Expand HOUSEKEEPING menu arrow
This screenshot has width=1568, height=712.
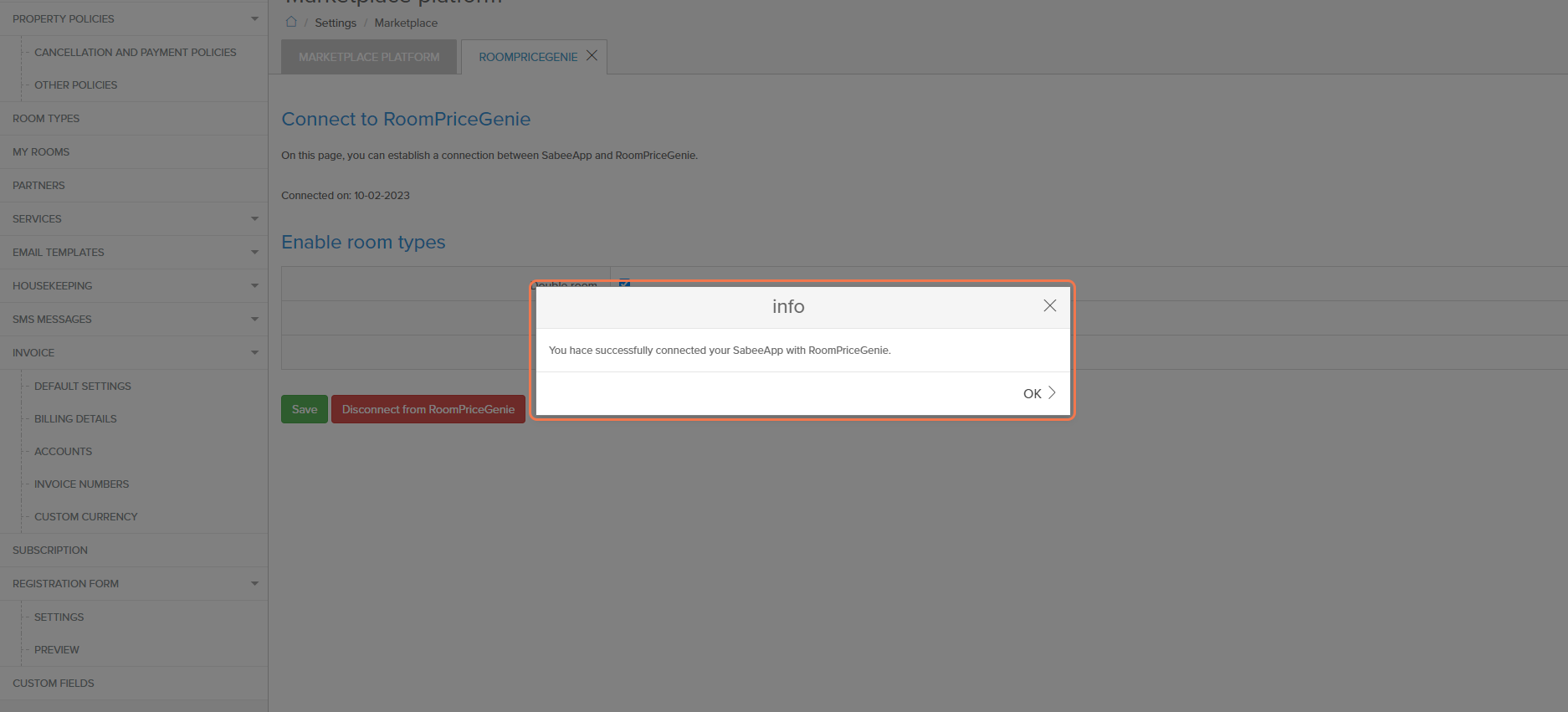(254, 285)
